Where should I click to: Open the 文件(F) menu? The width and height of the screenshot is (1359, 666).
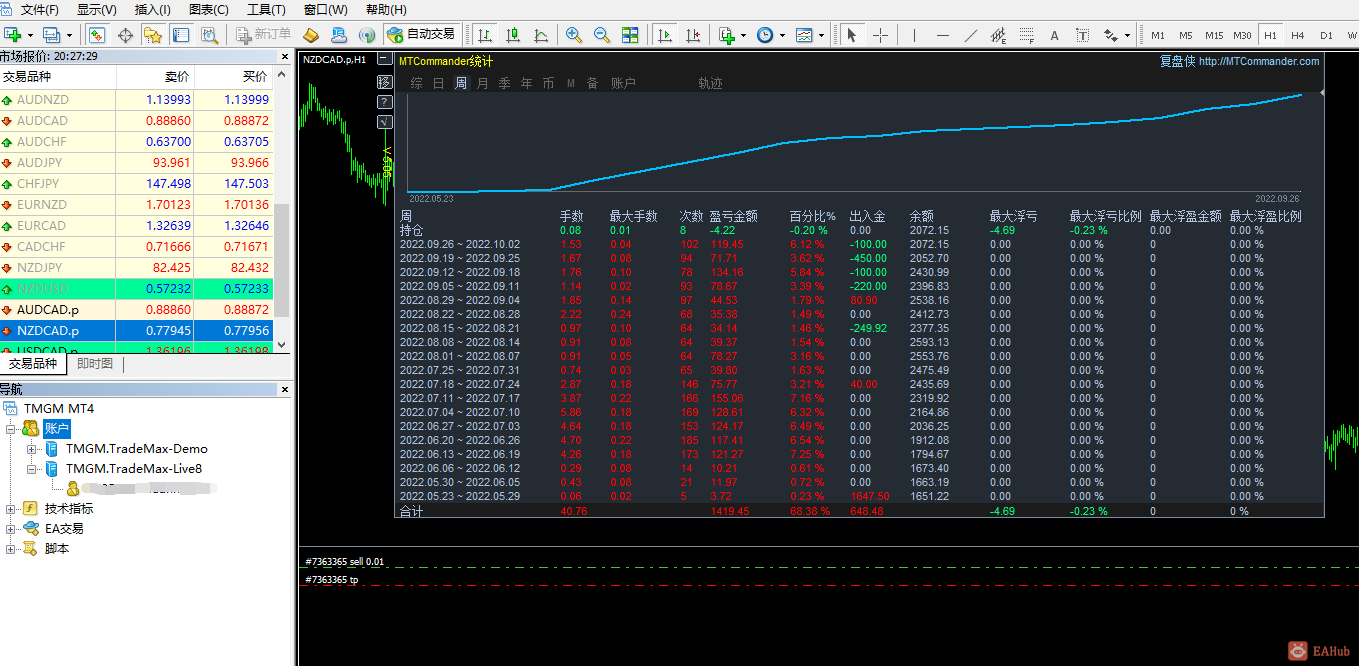tap(40, 10)
